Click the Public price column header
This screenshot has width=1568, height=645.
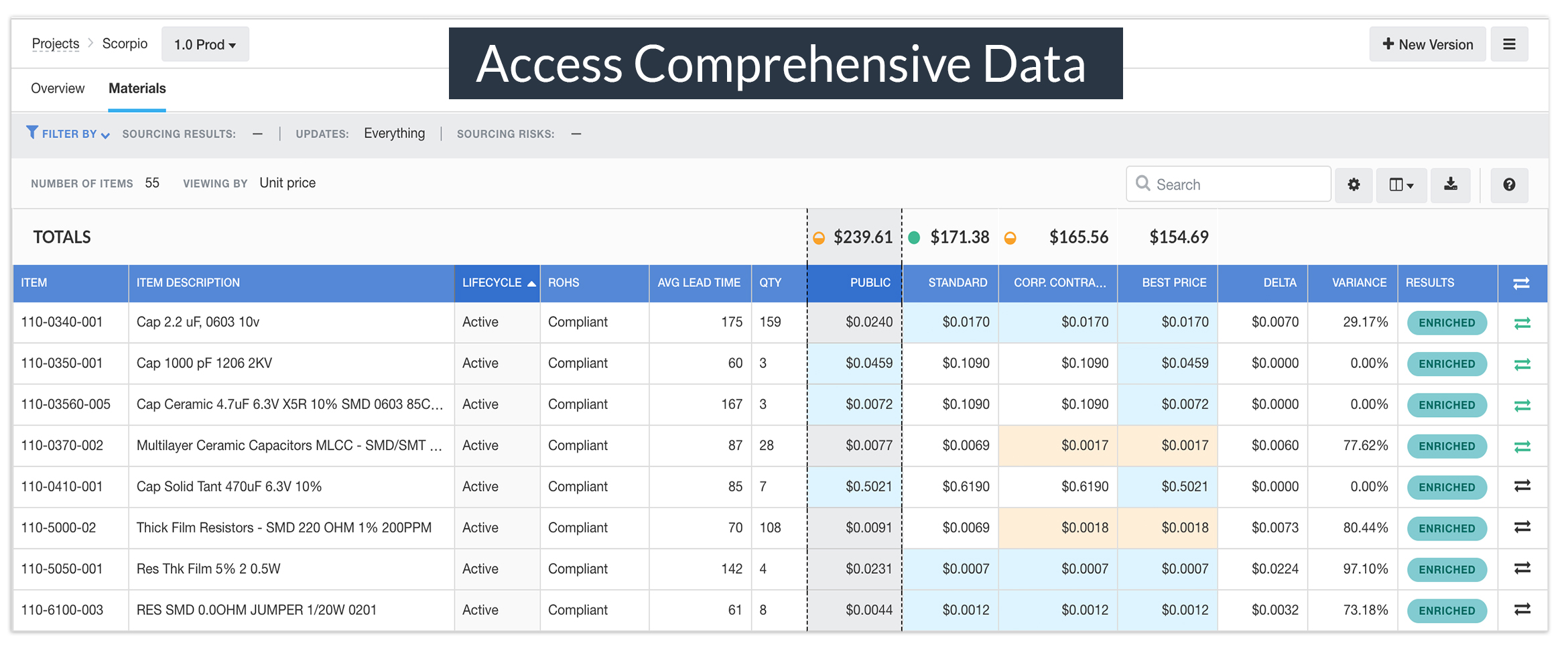tap(854, 283)
